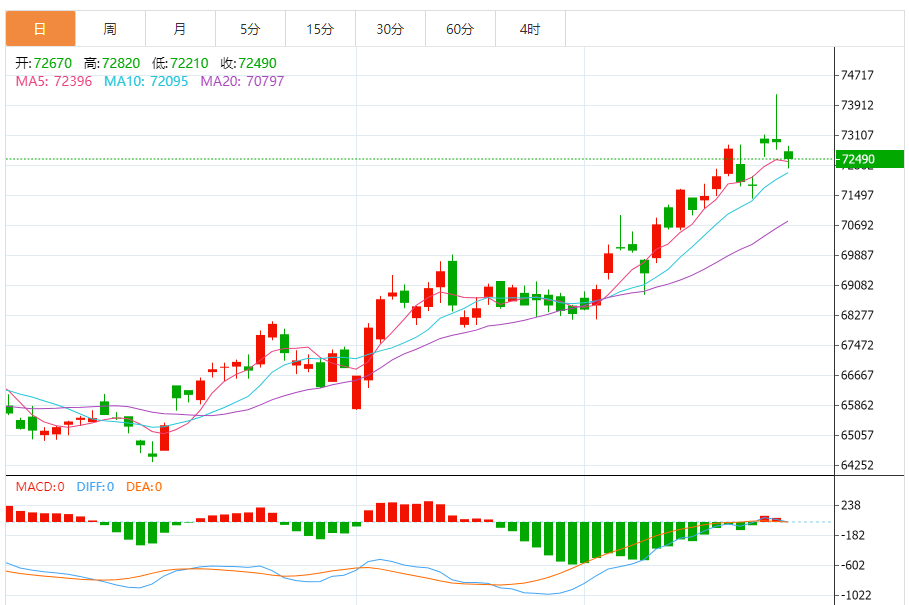
Task: Click the 65057 price axis label
Action: (857, 435)
